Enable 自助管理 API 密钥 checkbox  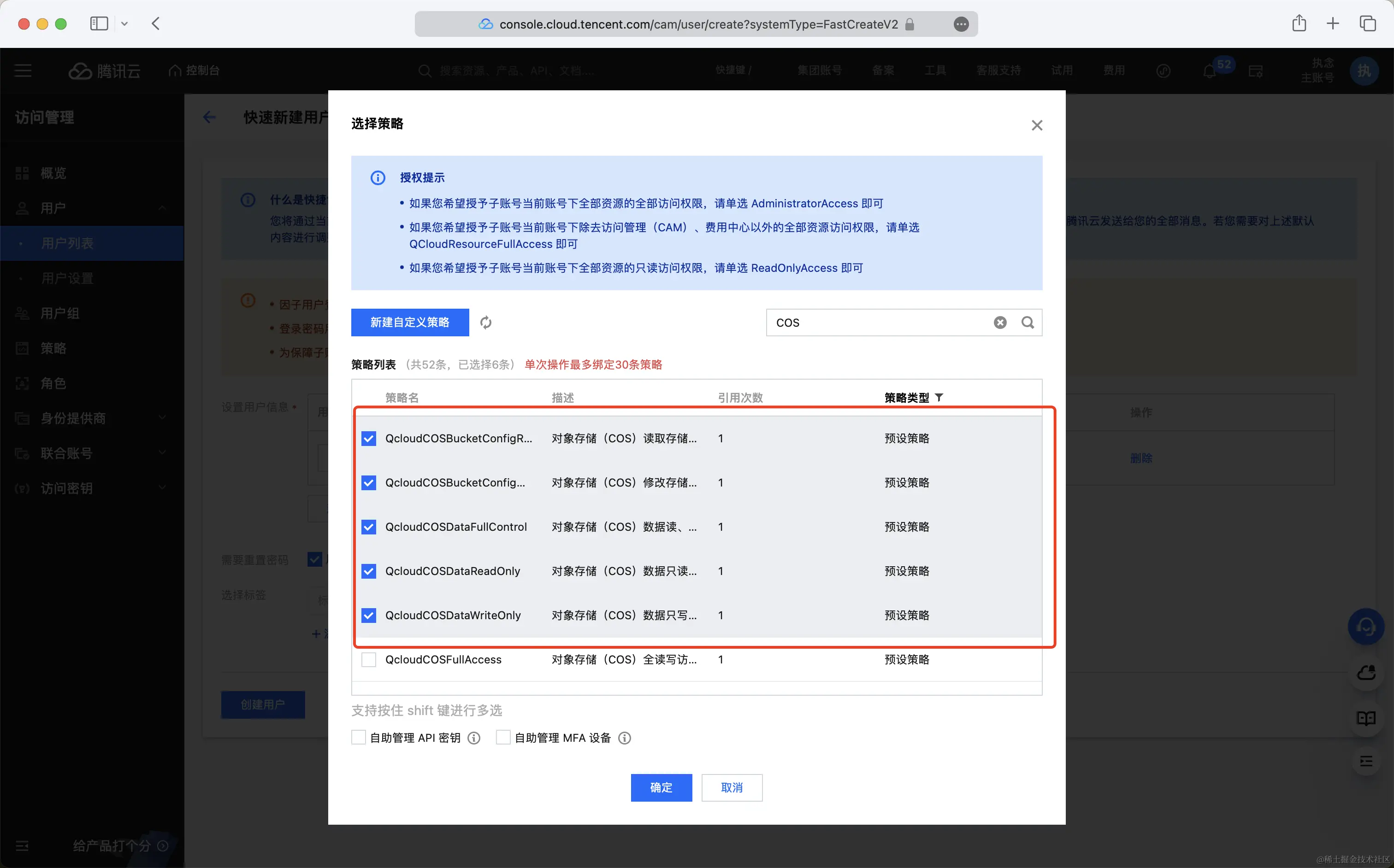point(358,737)
